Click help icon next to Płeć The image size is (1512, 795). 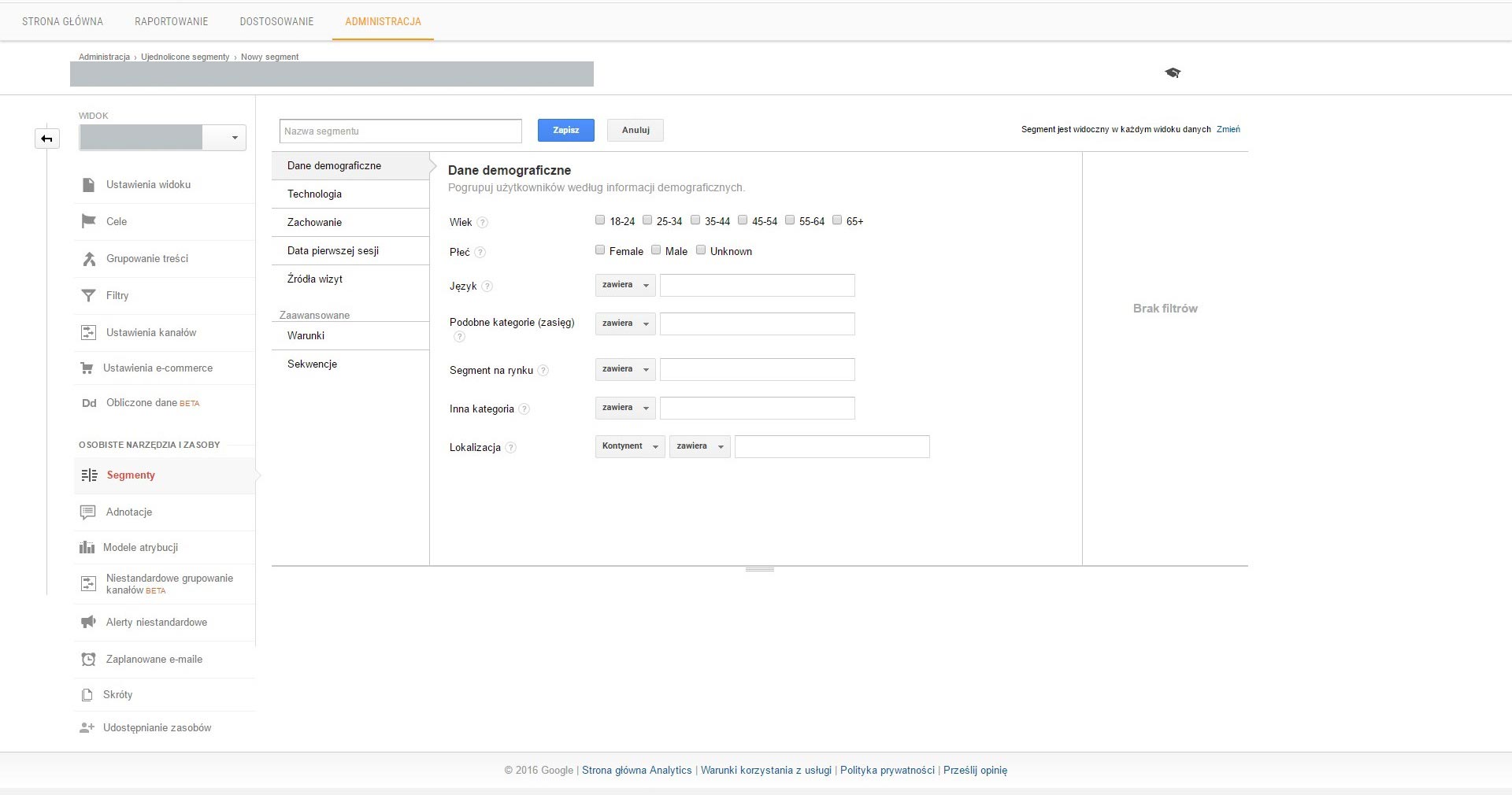480,253
